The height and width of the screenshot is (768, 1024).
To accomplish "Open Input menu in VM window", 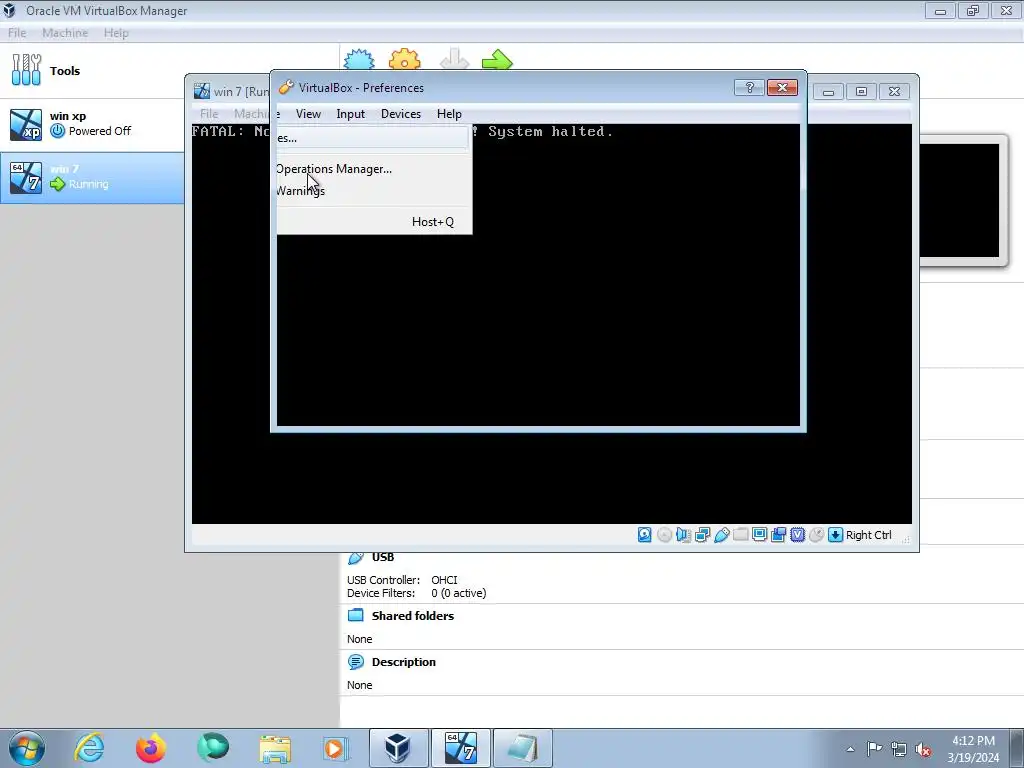I will click(x=351, y=114).
